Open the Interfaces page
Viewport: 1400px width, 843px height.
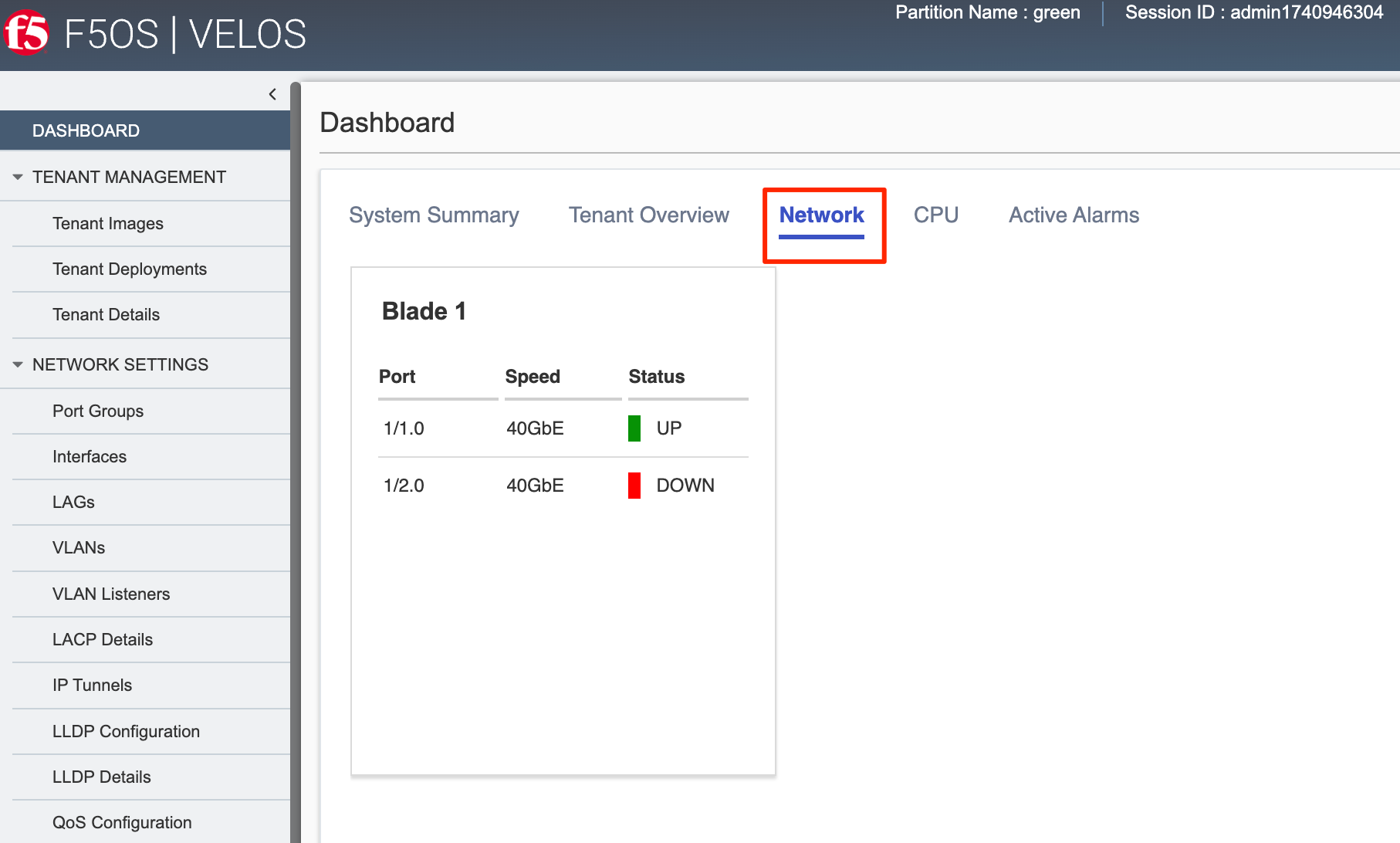90,457
